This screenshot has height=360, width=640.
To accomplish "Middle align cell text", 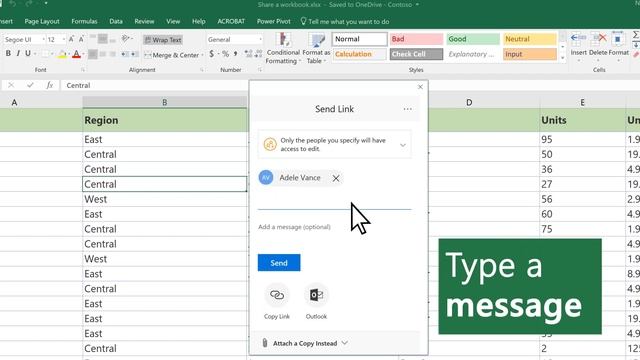I will tap(103, 39).
